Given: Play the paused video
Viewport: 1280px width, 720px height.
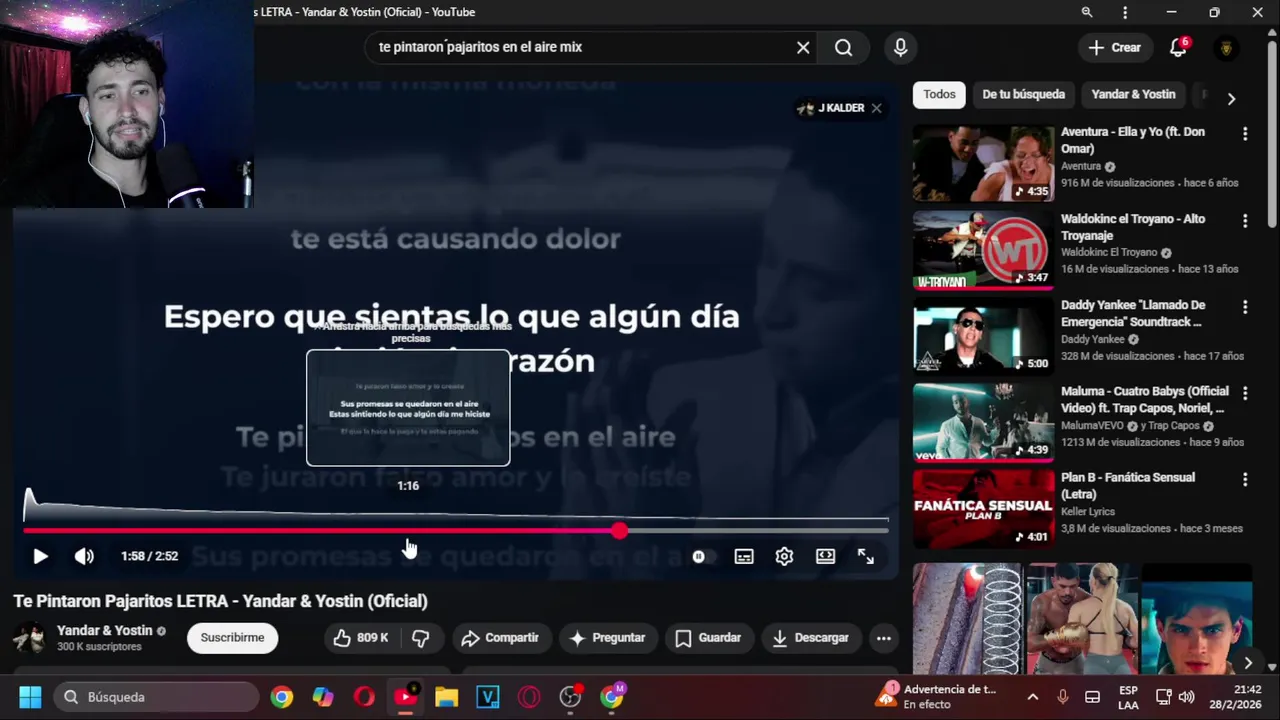Looking at the screenshot, I should tap(40, 556).
